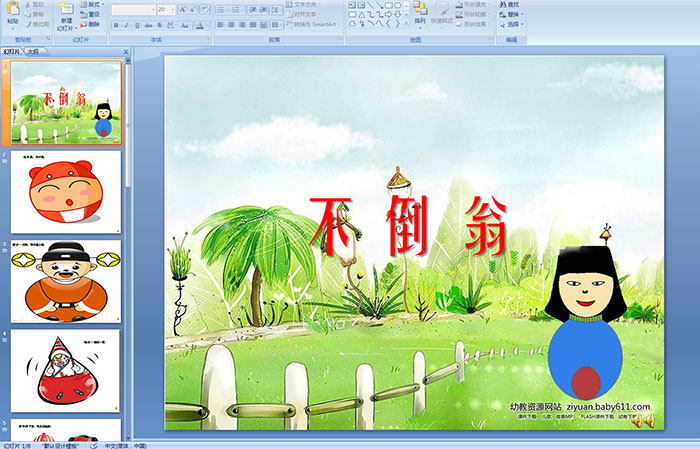This screenshot has height=449, width=700.
Task: Select the second slide thumbnail
Action: coord(65,190)
